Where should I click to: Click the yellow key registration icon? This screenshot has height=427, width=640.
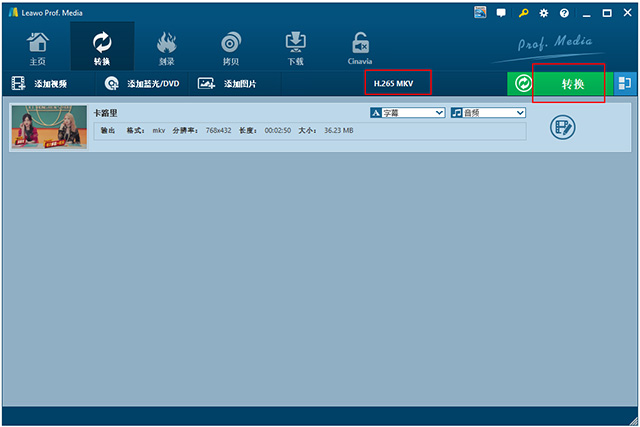pos(523,13)
